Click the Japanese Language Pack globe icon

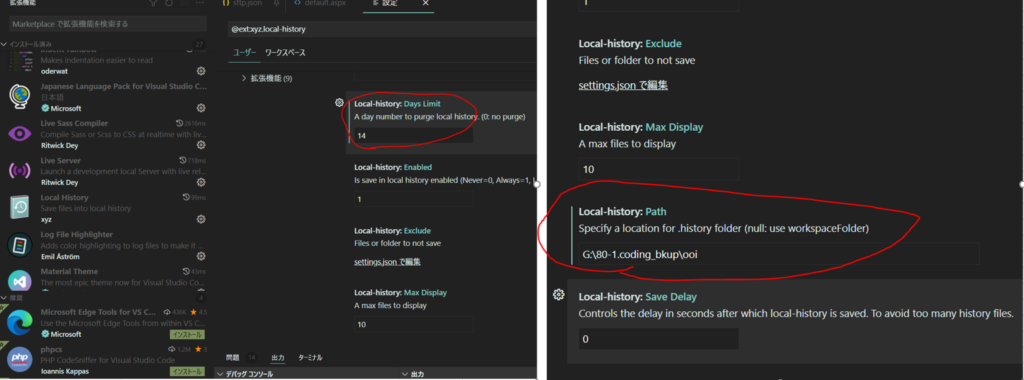(20, 97)
